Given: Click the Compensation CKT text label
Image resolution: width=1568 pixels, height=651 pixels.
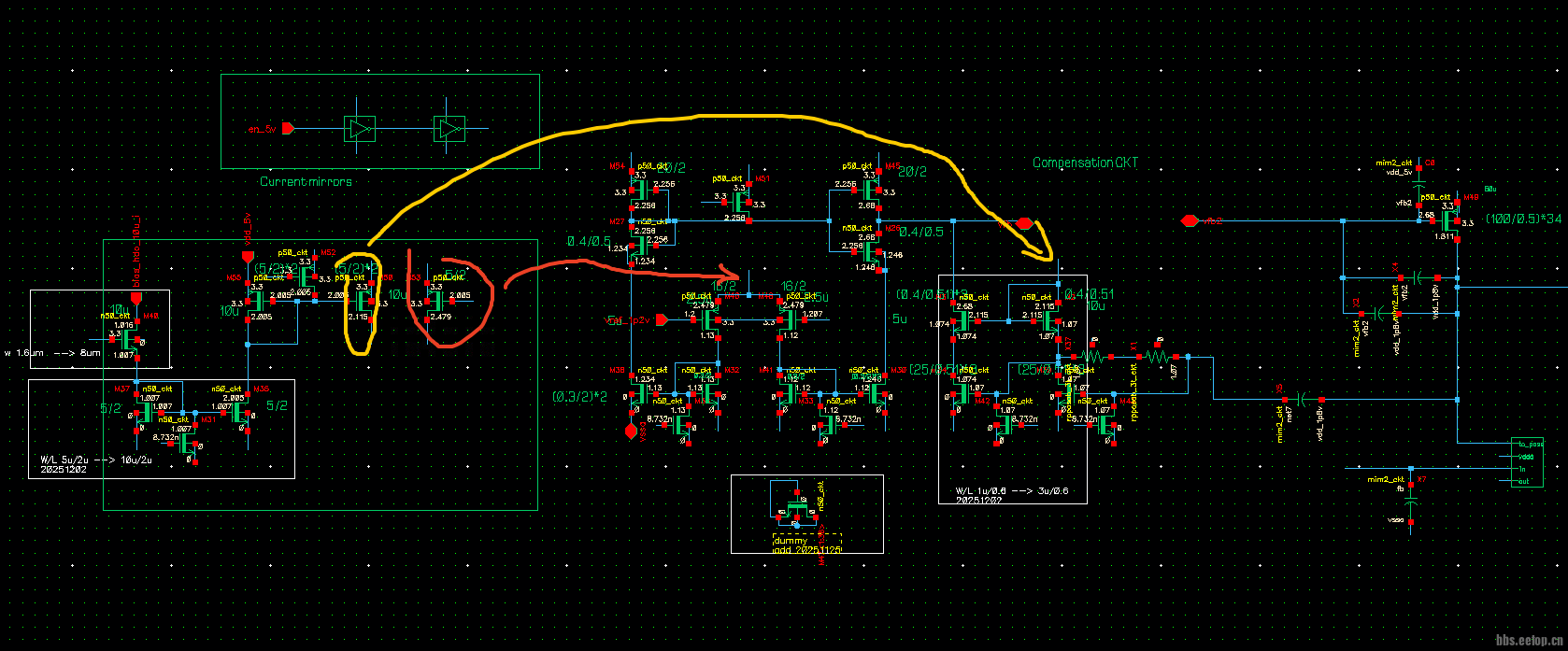Looking at the screenshot, I should click(x=1085, y=163).
